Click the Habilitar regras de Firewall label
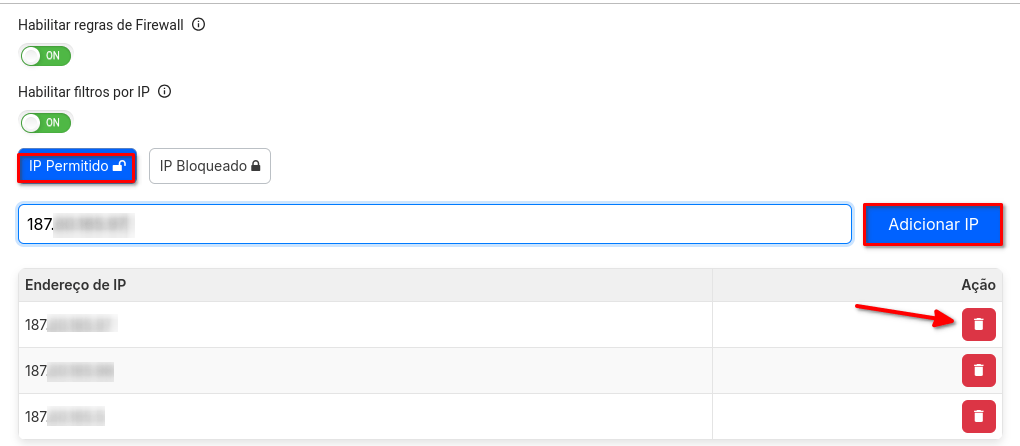 point(101,25)
